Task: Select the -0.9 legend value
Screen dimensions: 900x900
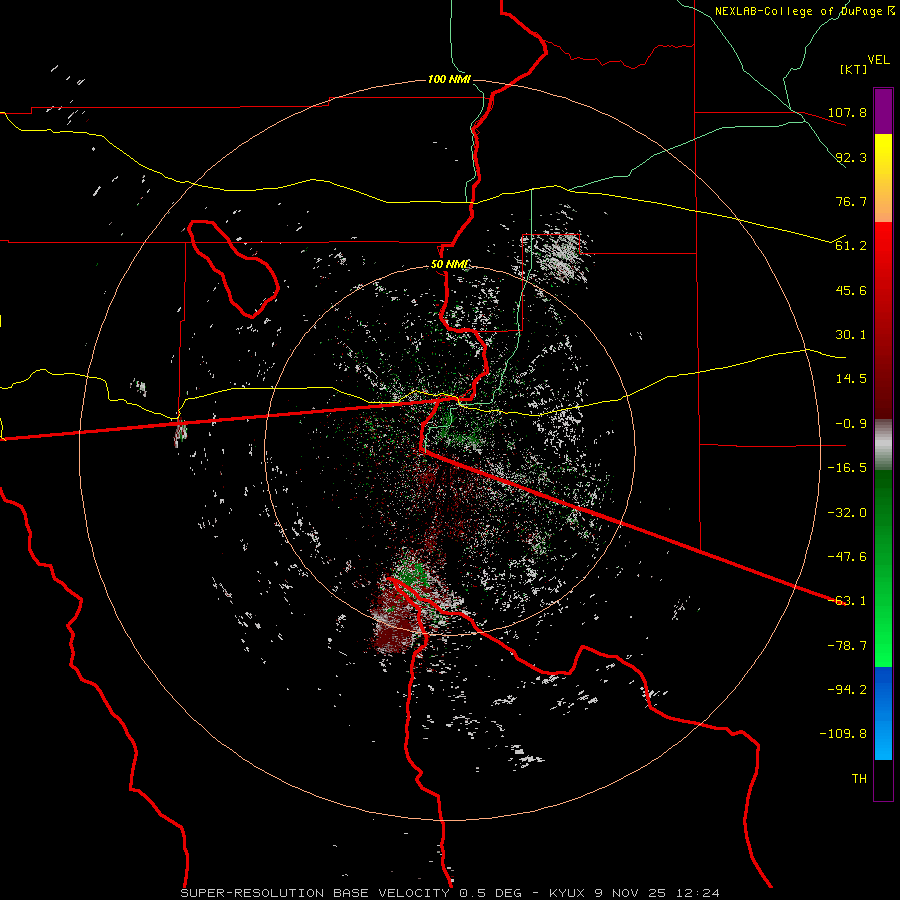Action: pos(851,424)
